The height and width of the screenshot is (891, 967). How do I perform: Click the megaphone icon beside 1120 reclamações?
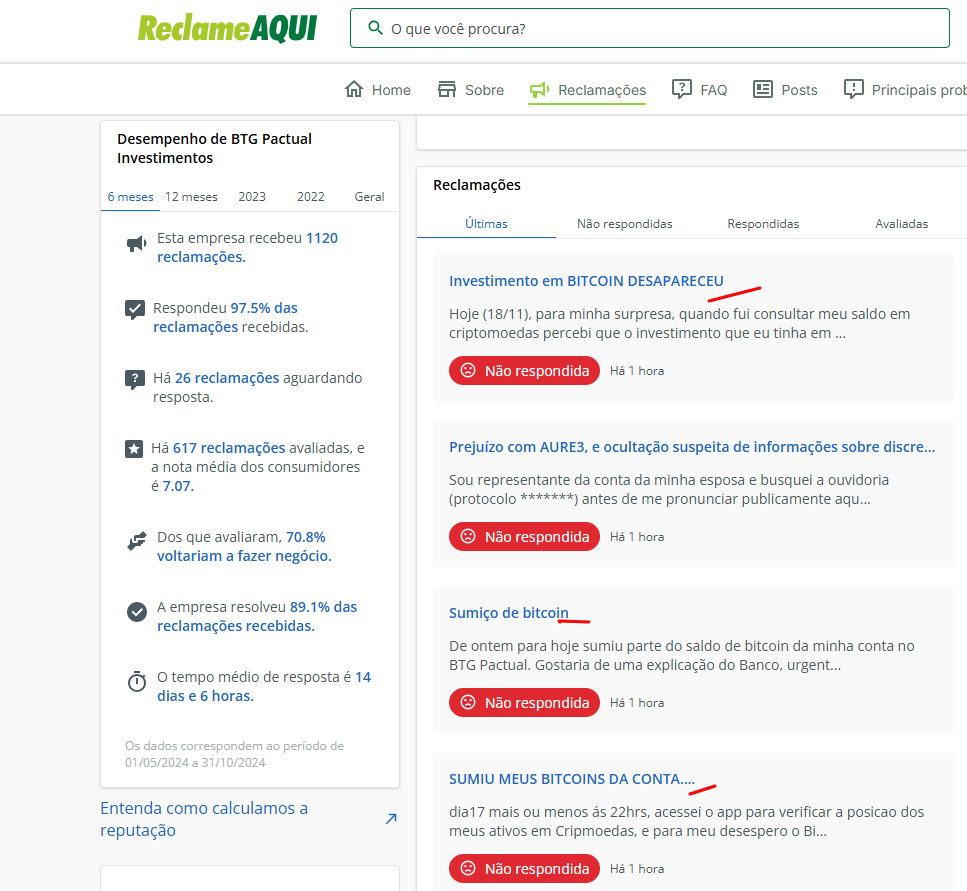(x=136, y=244)
